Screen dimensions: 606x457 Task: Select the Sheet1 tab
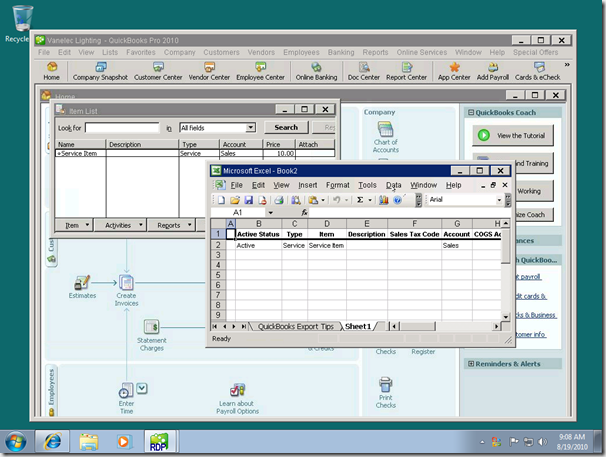(358, 326)
